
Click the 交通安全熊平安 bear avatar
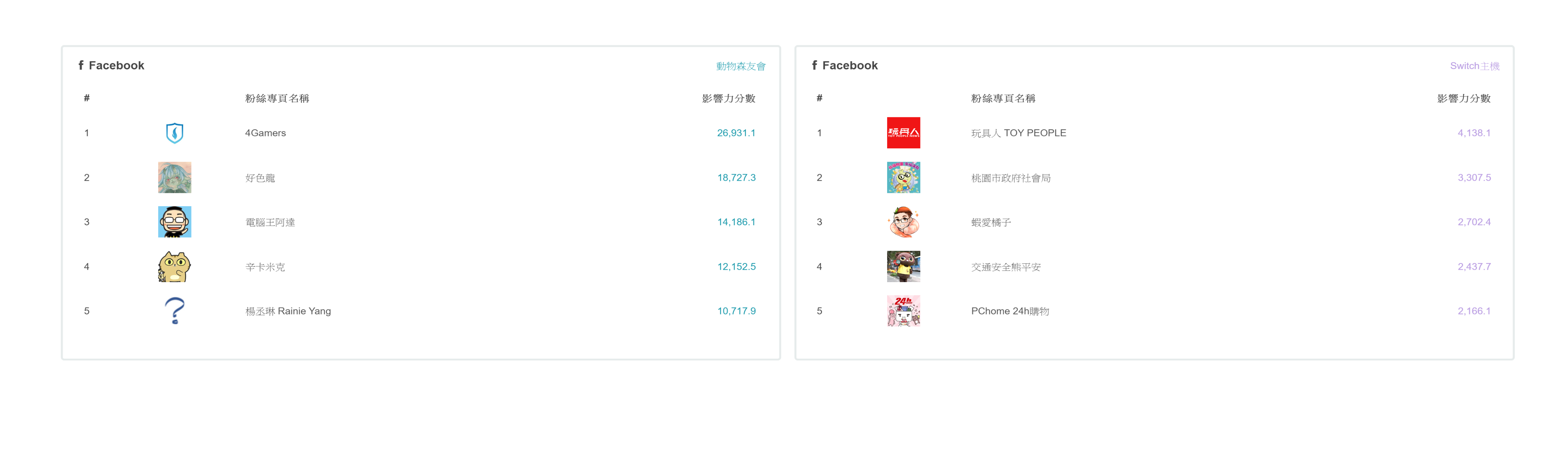click(903, 267)
